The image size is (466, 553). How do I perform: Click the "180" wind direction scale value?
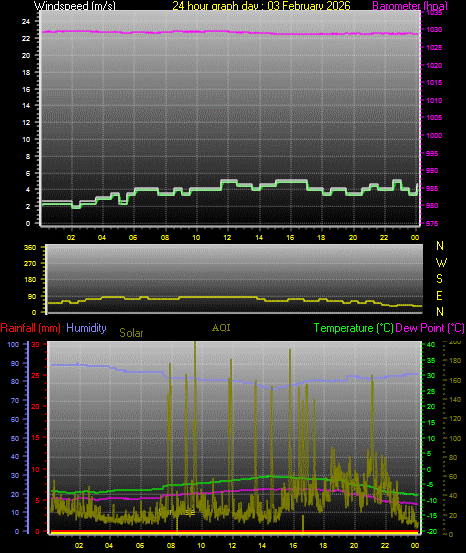[30, 280]
